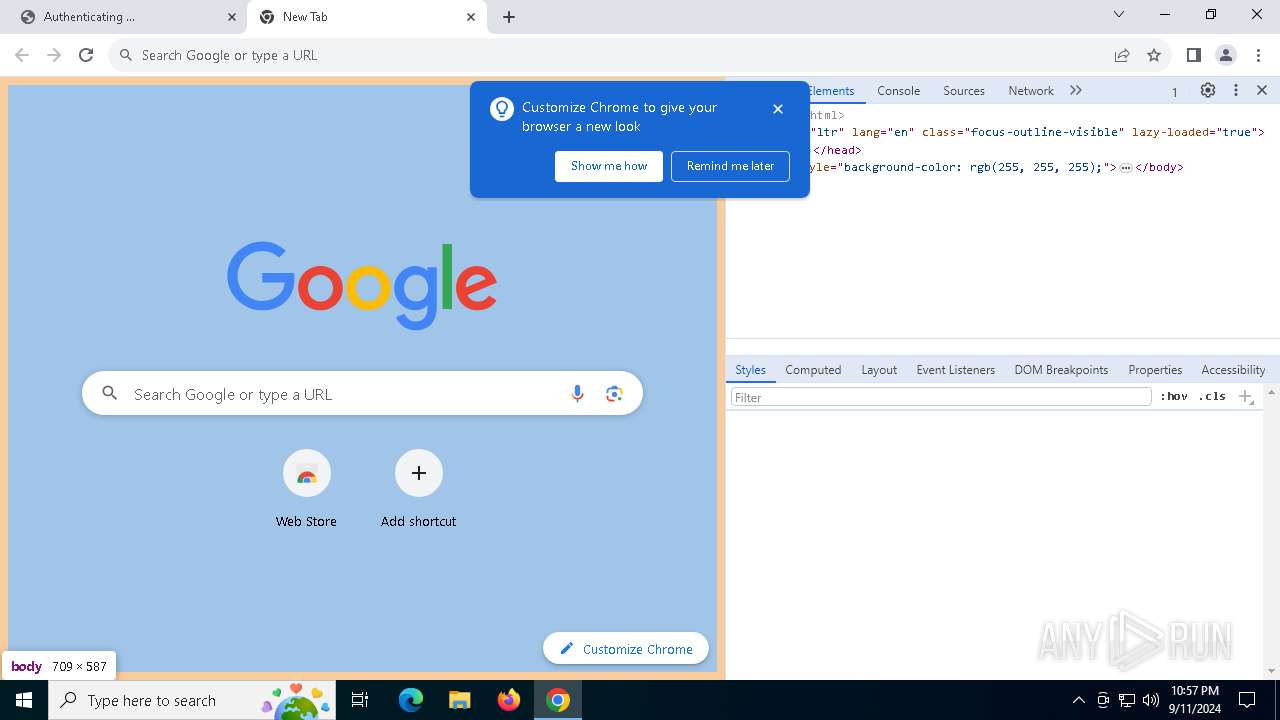Image resolution: width=1280 pixels, height=720 pixels.
Task: Show more DevTools tabs with the chevron
Action: pos(1076,90)
